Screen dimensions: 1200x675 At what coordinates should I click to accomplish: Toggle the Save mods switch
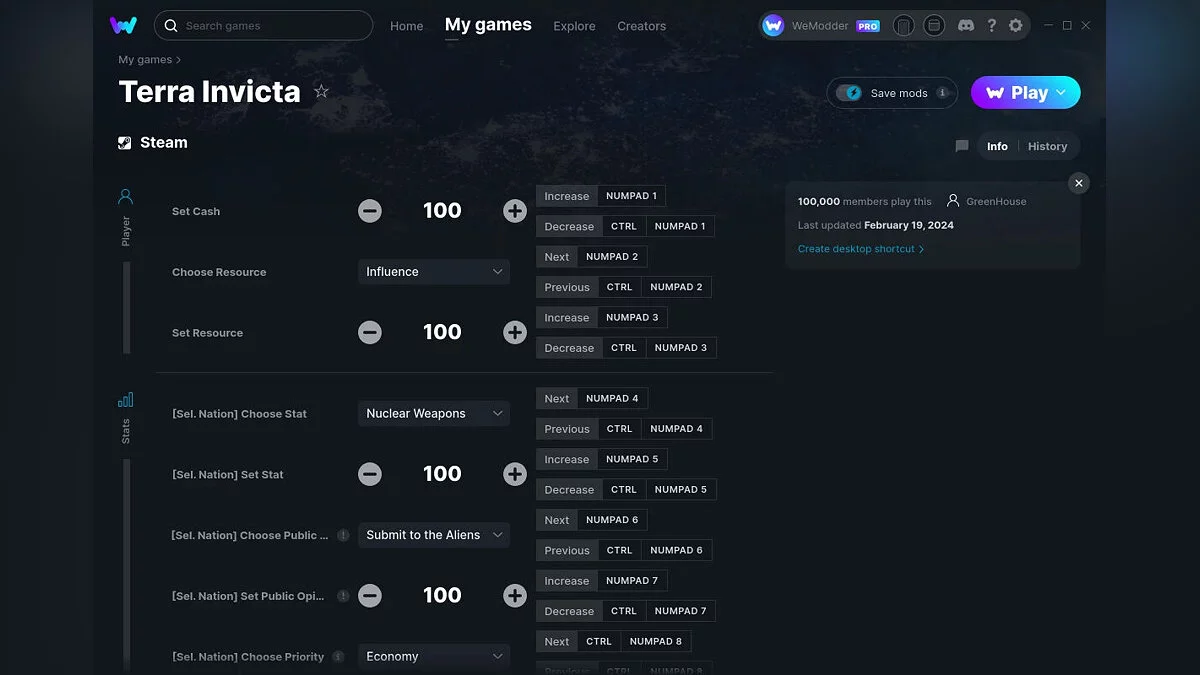[849, 93]
